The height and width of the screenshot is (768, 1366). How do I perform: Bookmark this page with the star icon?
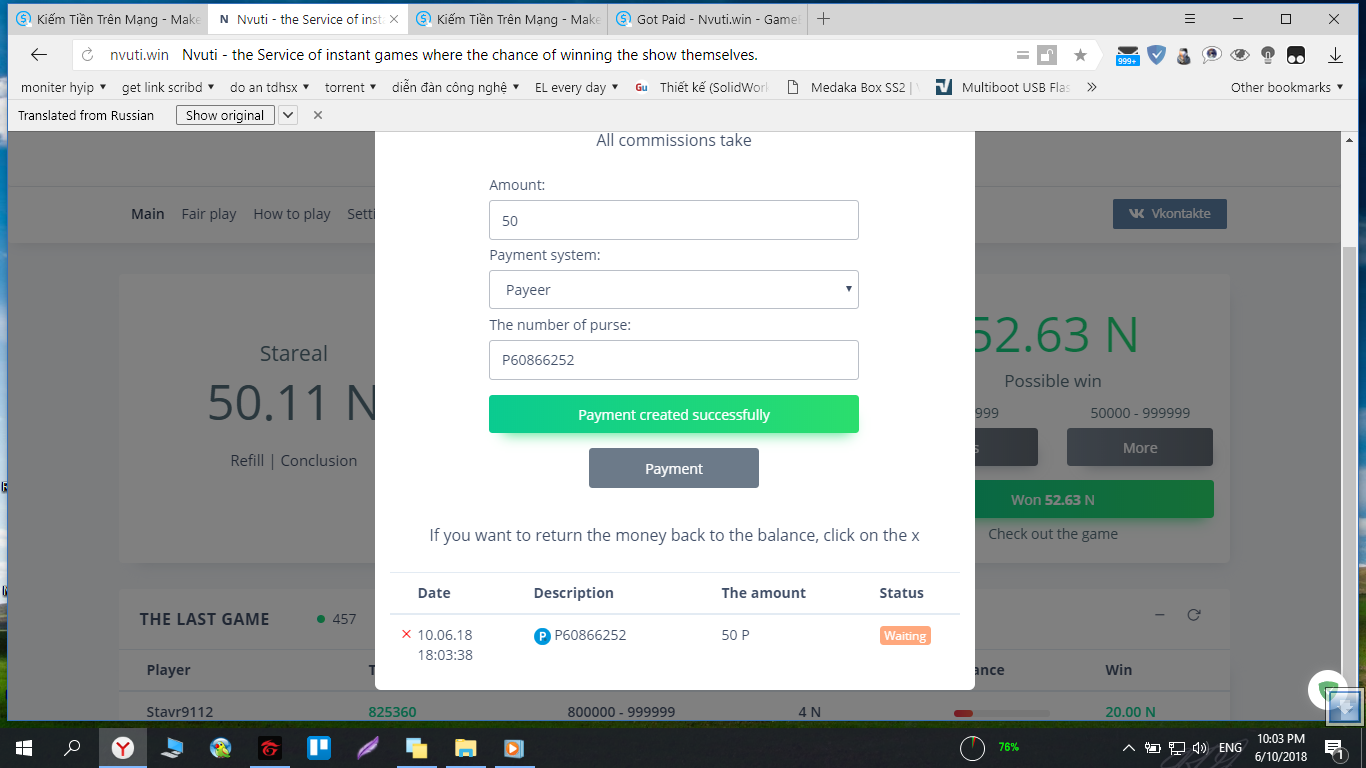click(1080, 55)
